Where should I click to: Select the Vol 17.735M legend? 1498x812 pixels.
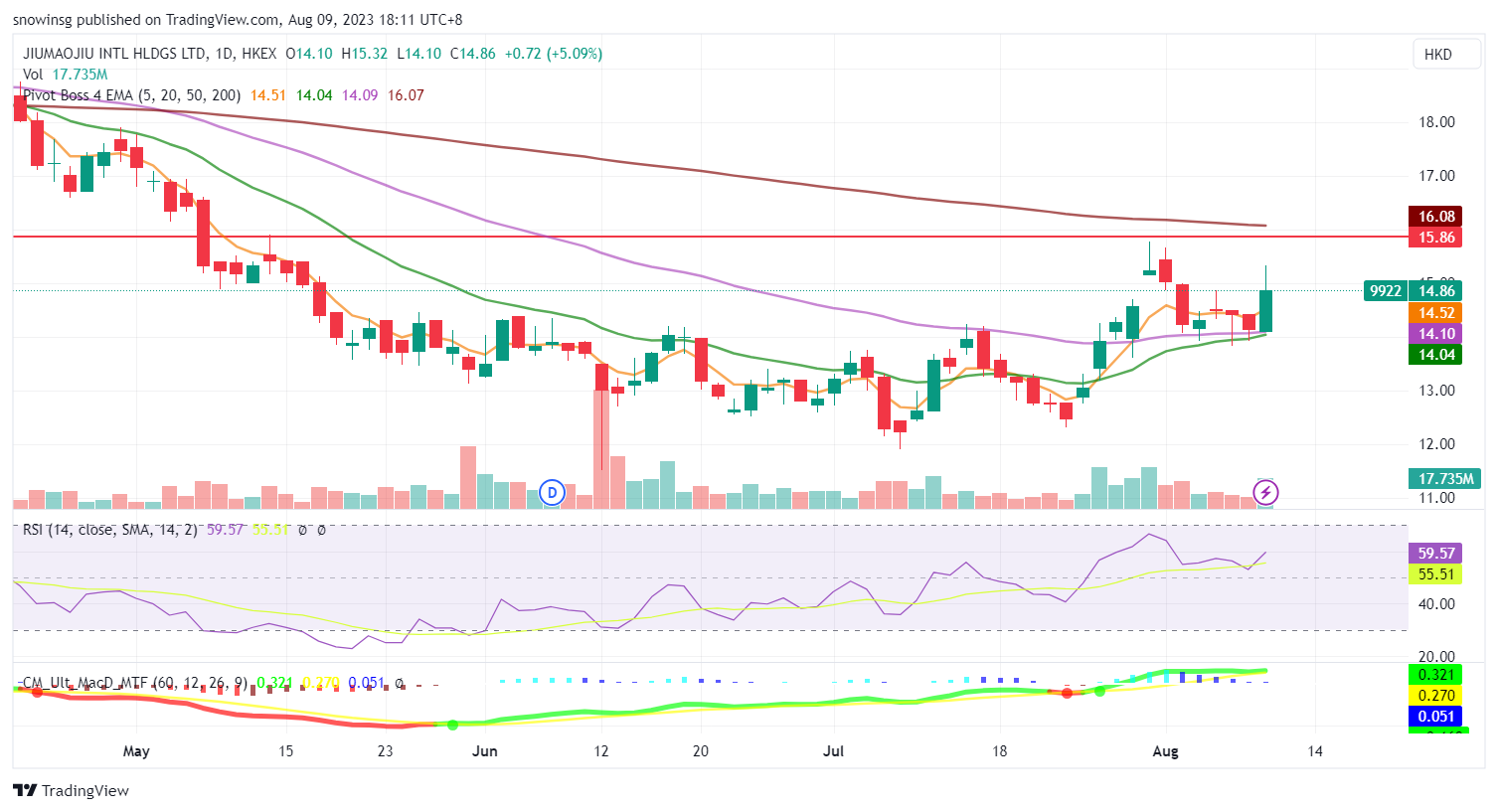pyautogui.click(x=66, y=75)
